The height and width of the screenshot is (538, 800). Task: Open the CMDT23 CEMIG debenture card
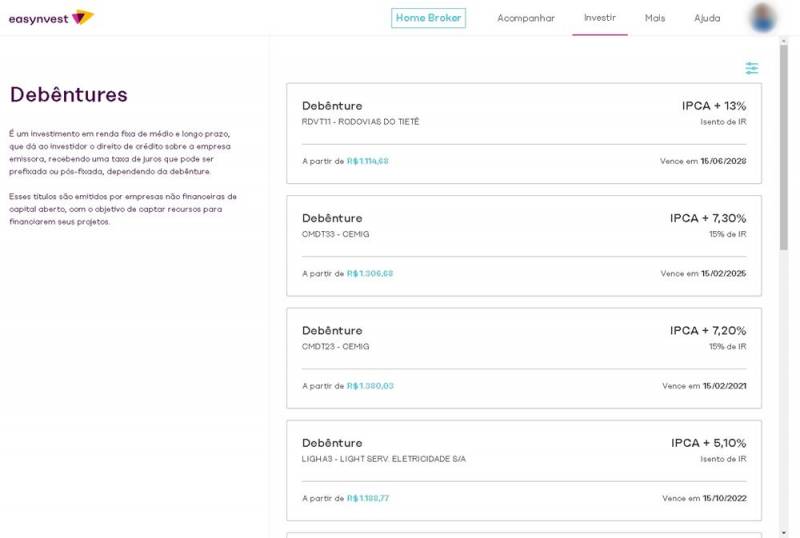pos(524,358)
